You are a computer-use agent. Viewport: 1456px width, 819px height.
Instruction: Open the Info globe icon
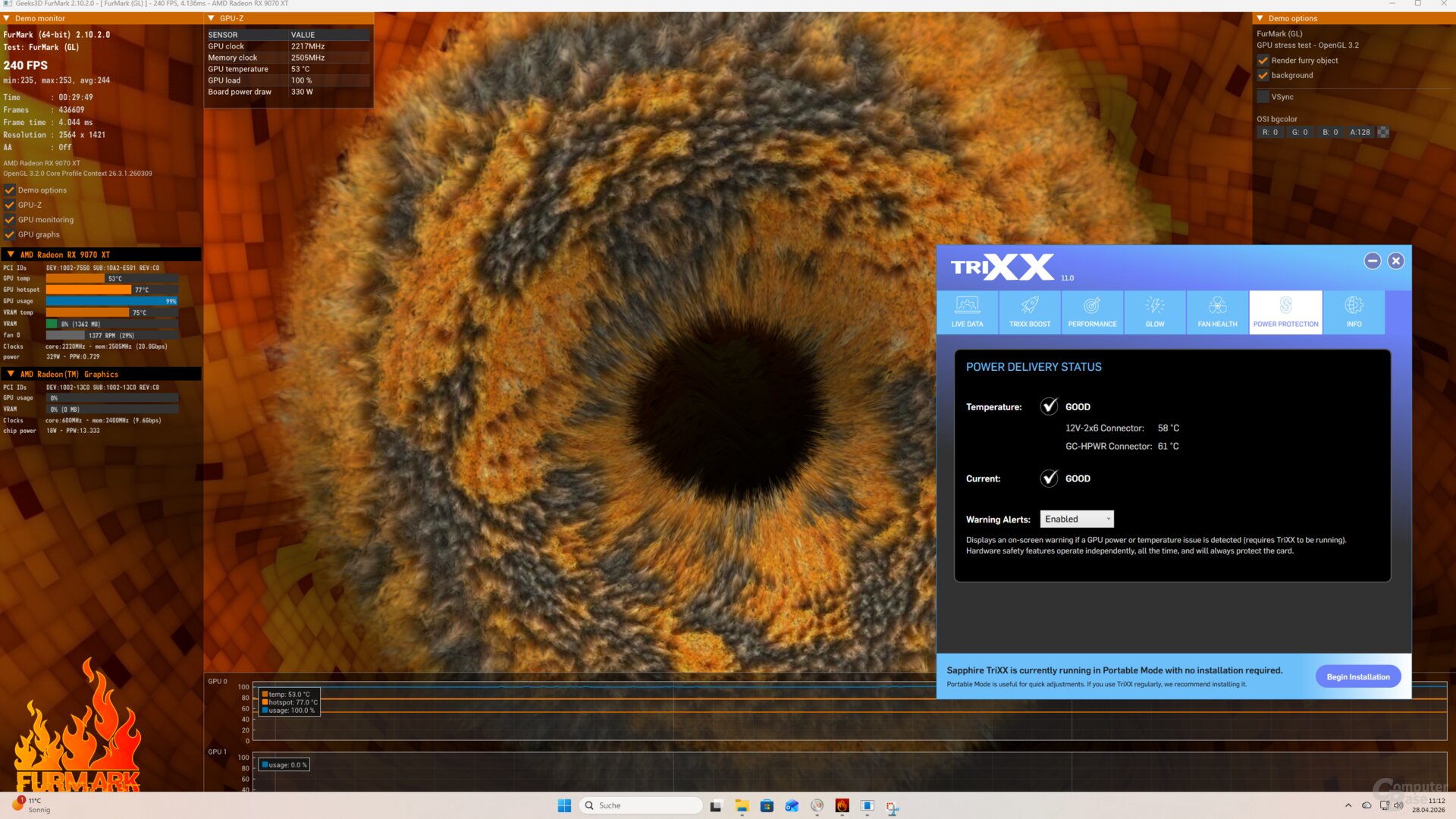click(1354, 306)
